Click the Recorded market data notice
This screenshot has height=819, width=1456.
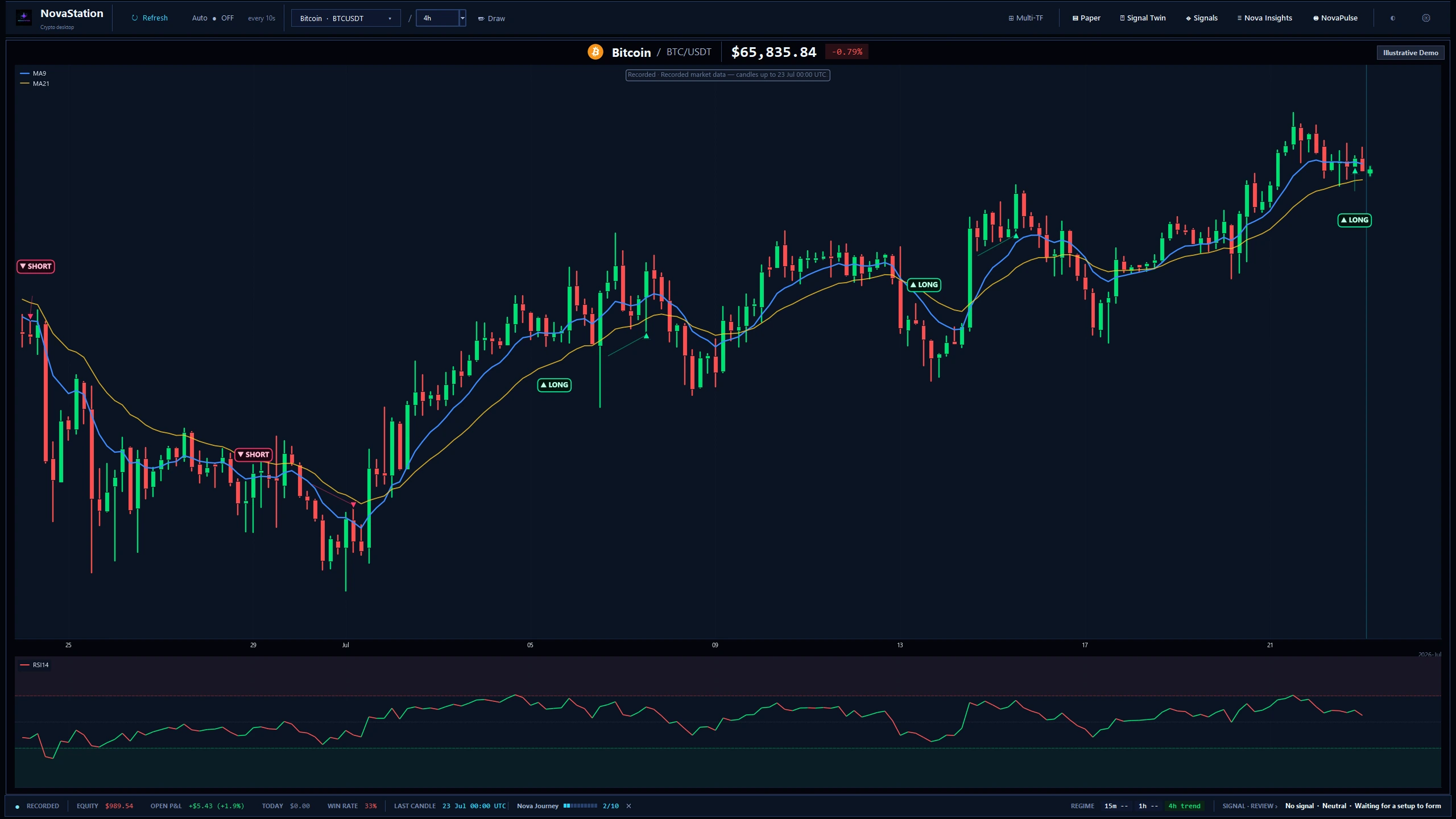click(727, 75)
